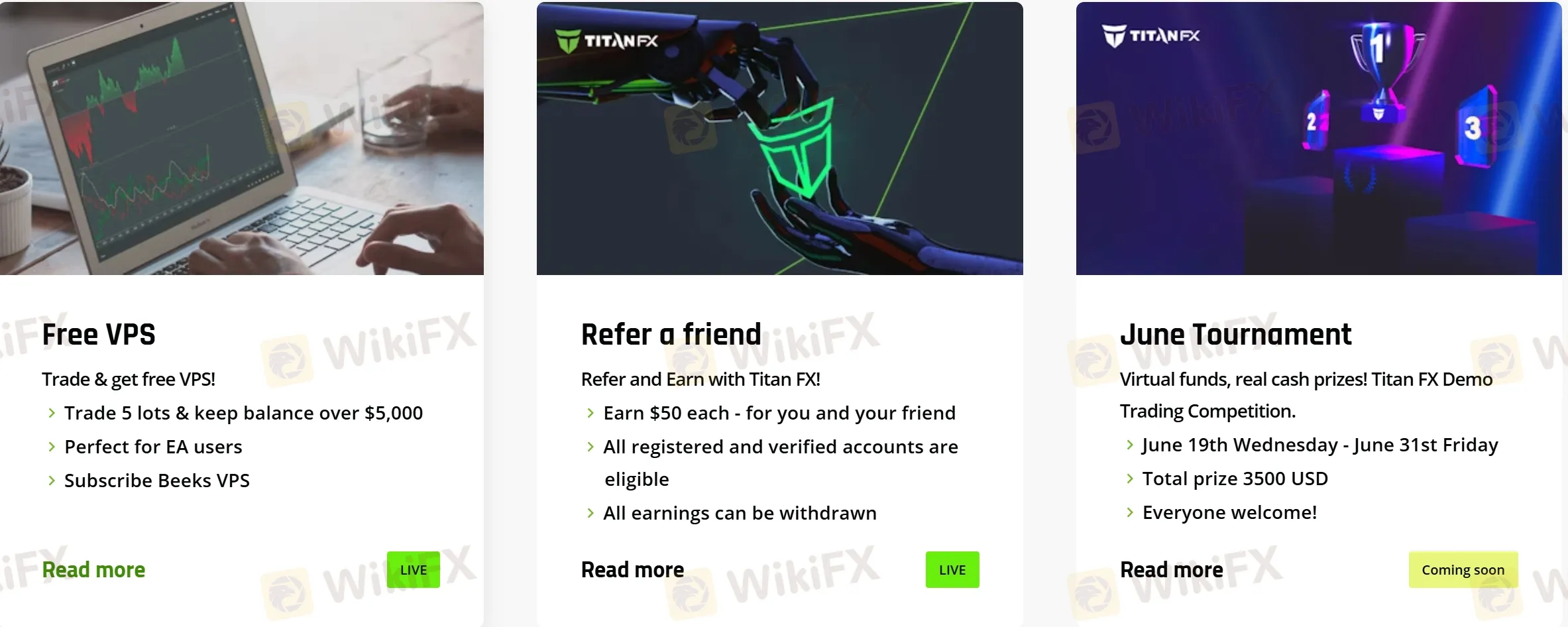
Task: Select the Refer a friend heading
Action: point(671,335)
